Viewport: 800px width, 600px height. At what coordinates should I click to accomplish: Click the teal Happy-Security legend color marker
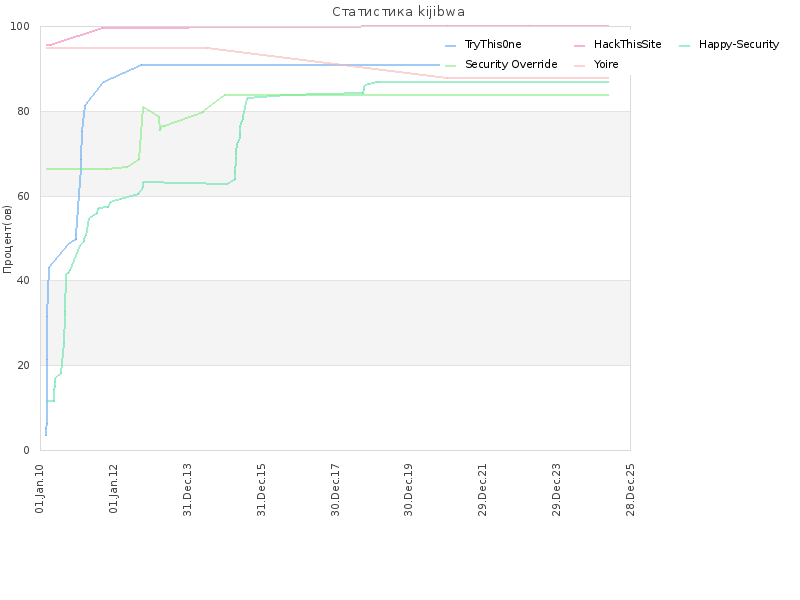click(x=685, y=46)
